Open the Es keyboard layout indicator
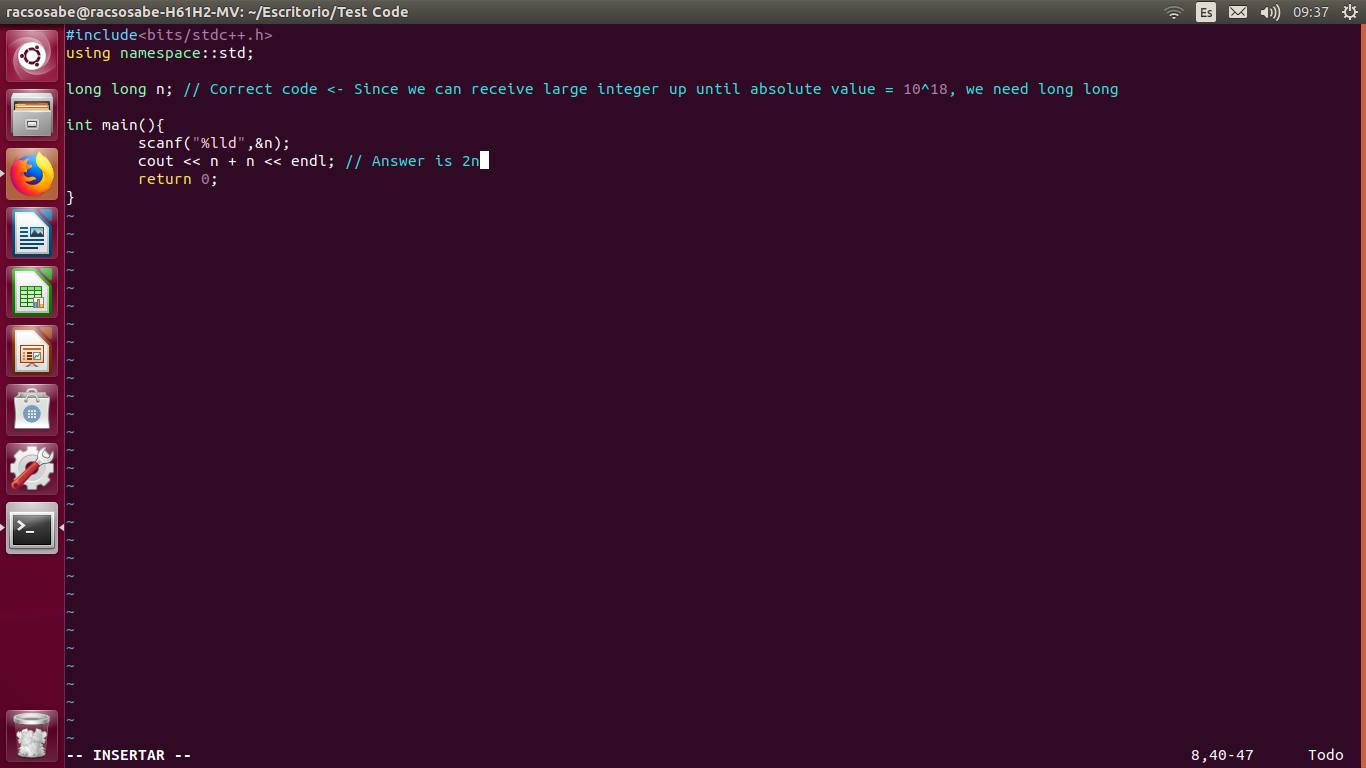Viewport: 1366px width, 768px height. pyautogui.click(x=1206, y=12)
